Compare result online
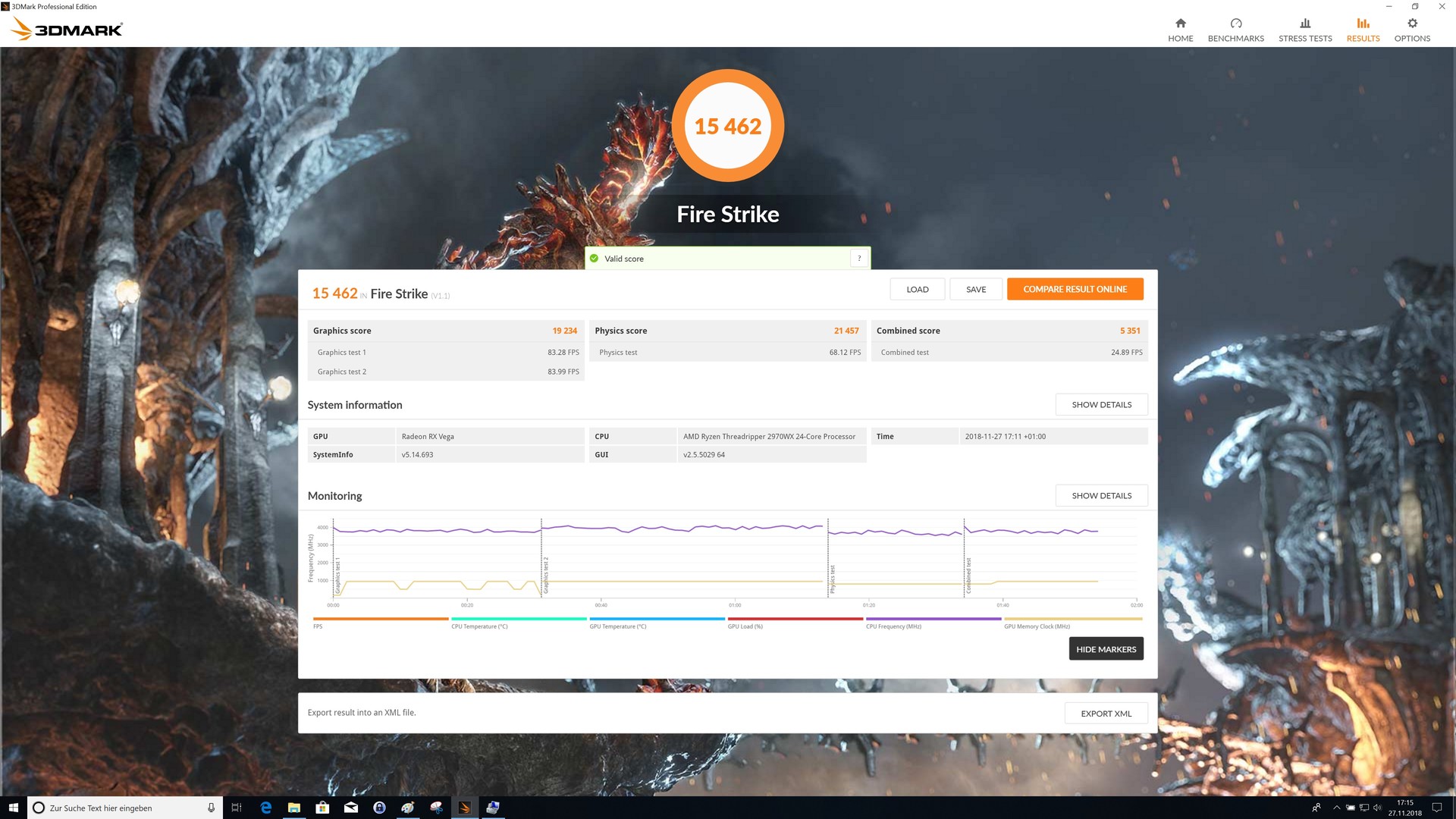 [x=1075, y=289]
